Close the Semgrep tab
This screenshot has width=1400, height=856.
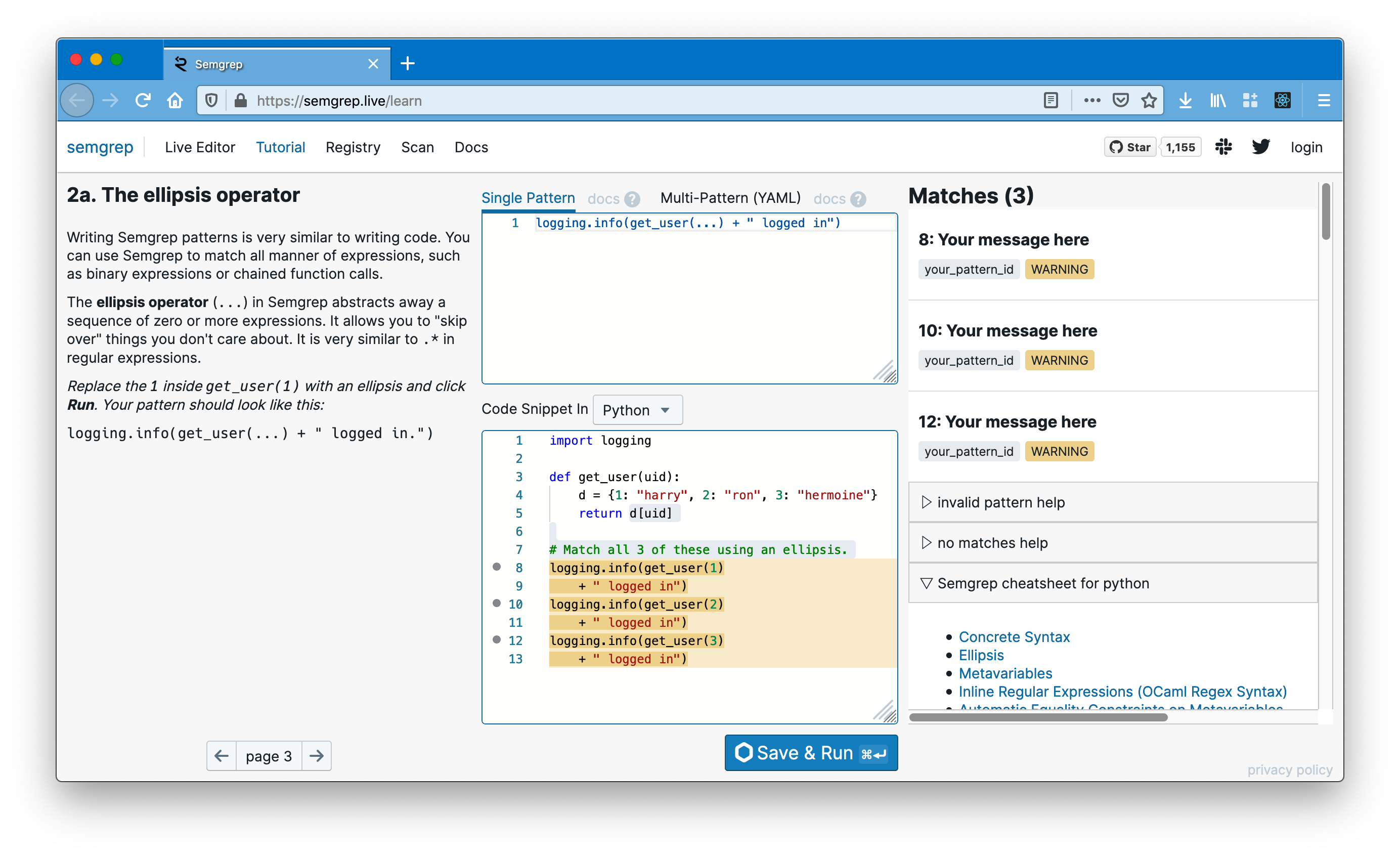point(373,64)
